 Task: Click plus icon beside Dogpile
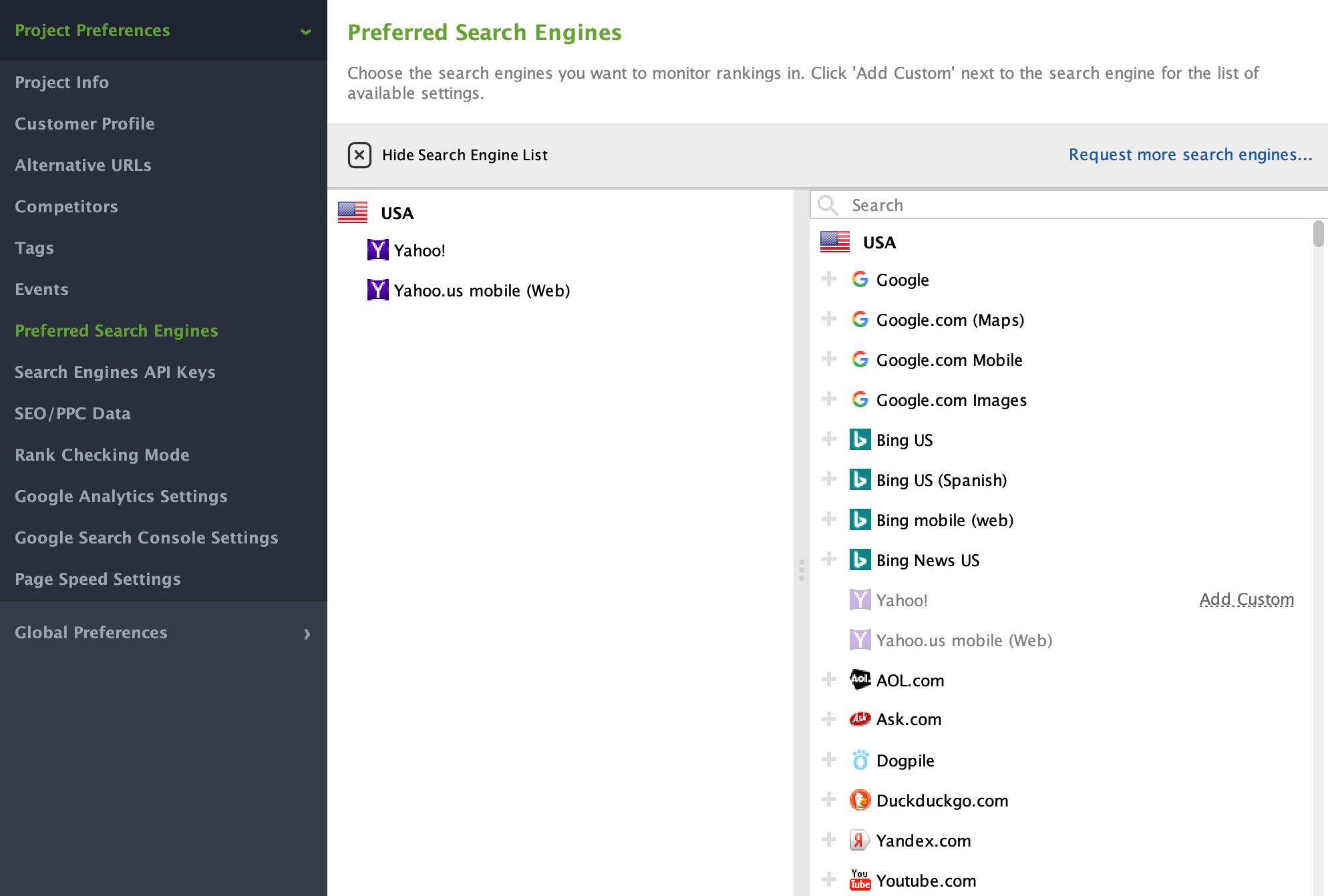(x=829, y=760)
